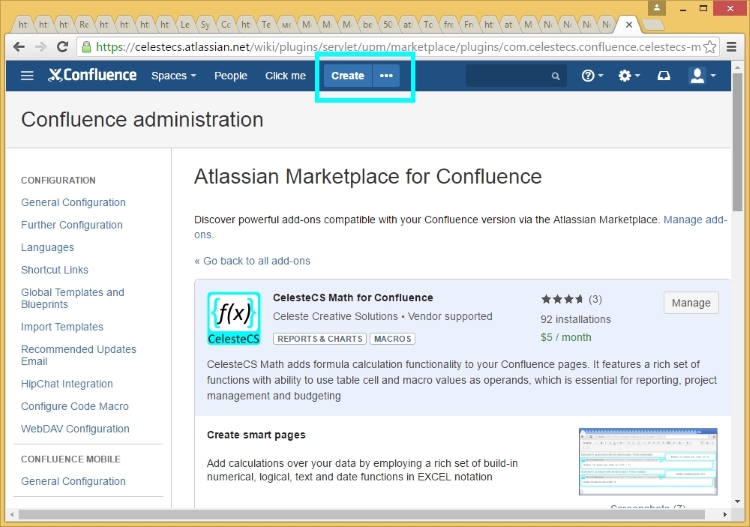Click the '92 installations' text

pos(575,319)
